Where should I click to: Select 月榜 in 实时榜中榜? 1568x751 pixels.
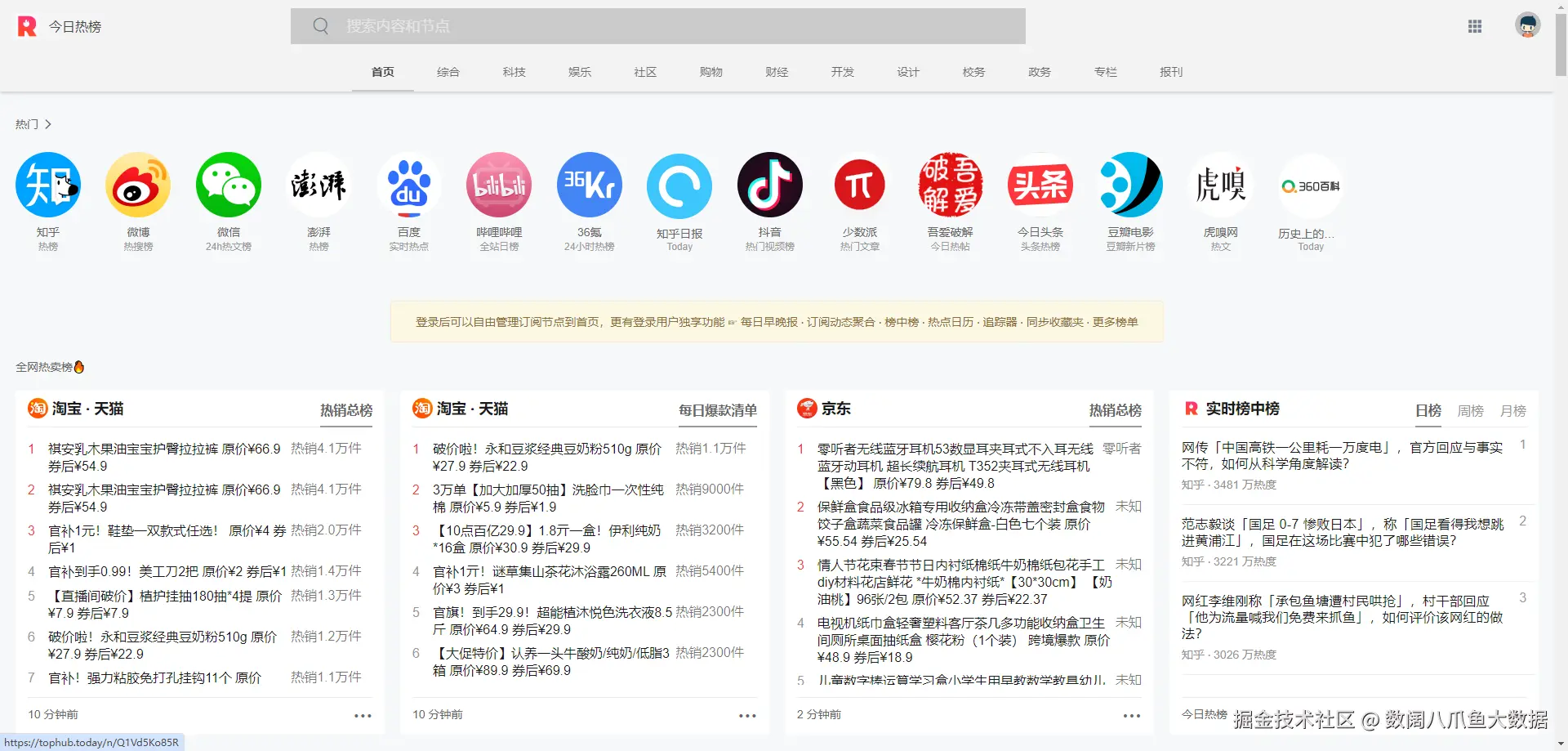tap(1513, 411)
